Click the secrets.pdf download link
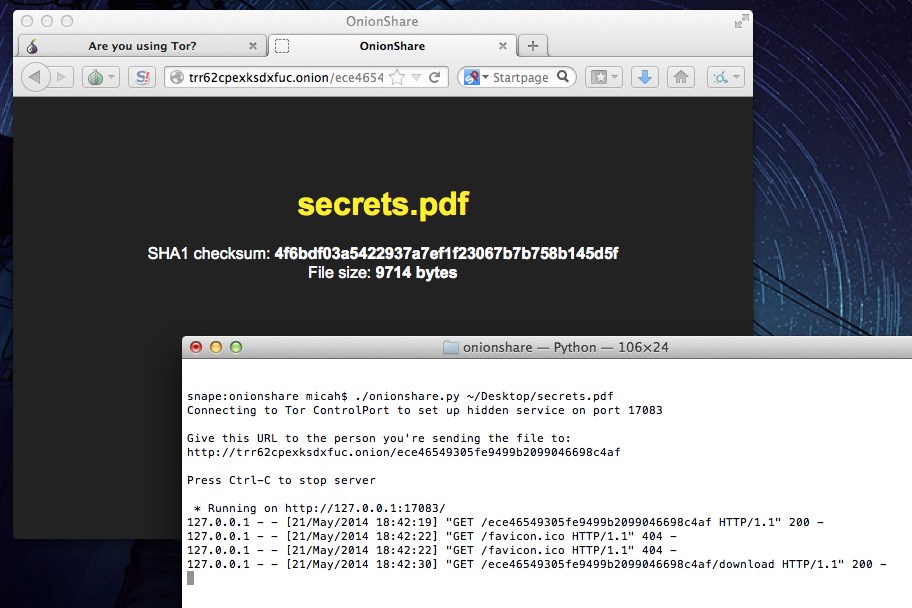 [x=383, y=204]
